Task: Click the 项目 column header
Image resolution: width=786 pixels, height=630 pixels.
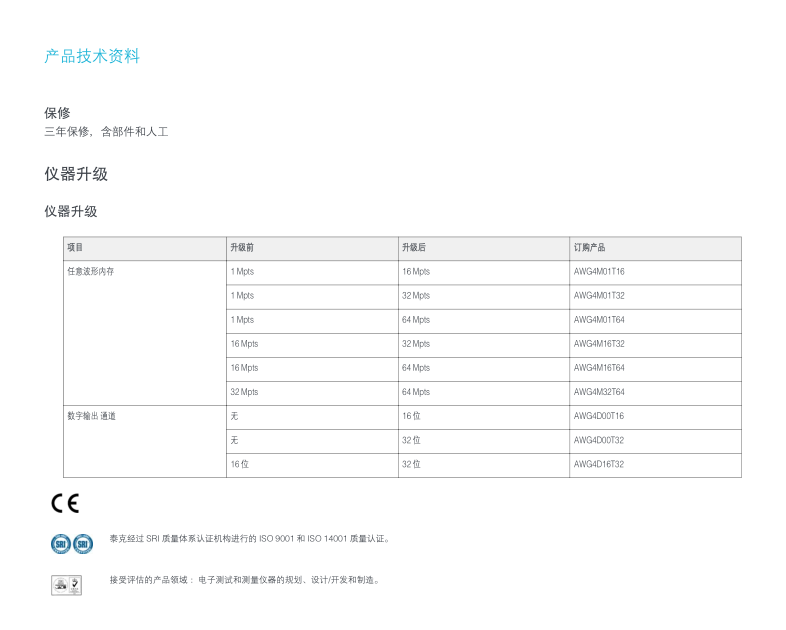Action: (76, 248)
